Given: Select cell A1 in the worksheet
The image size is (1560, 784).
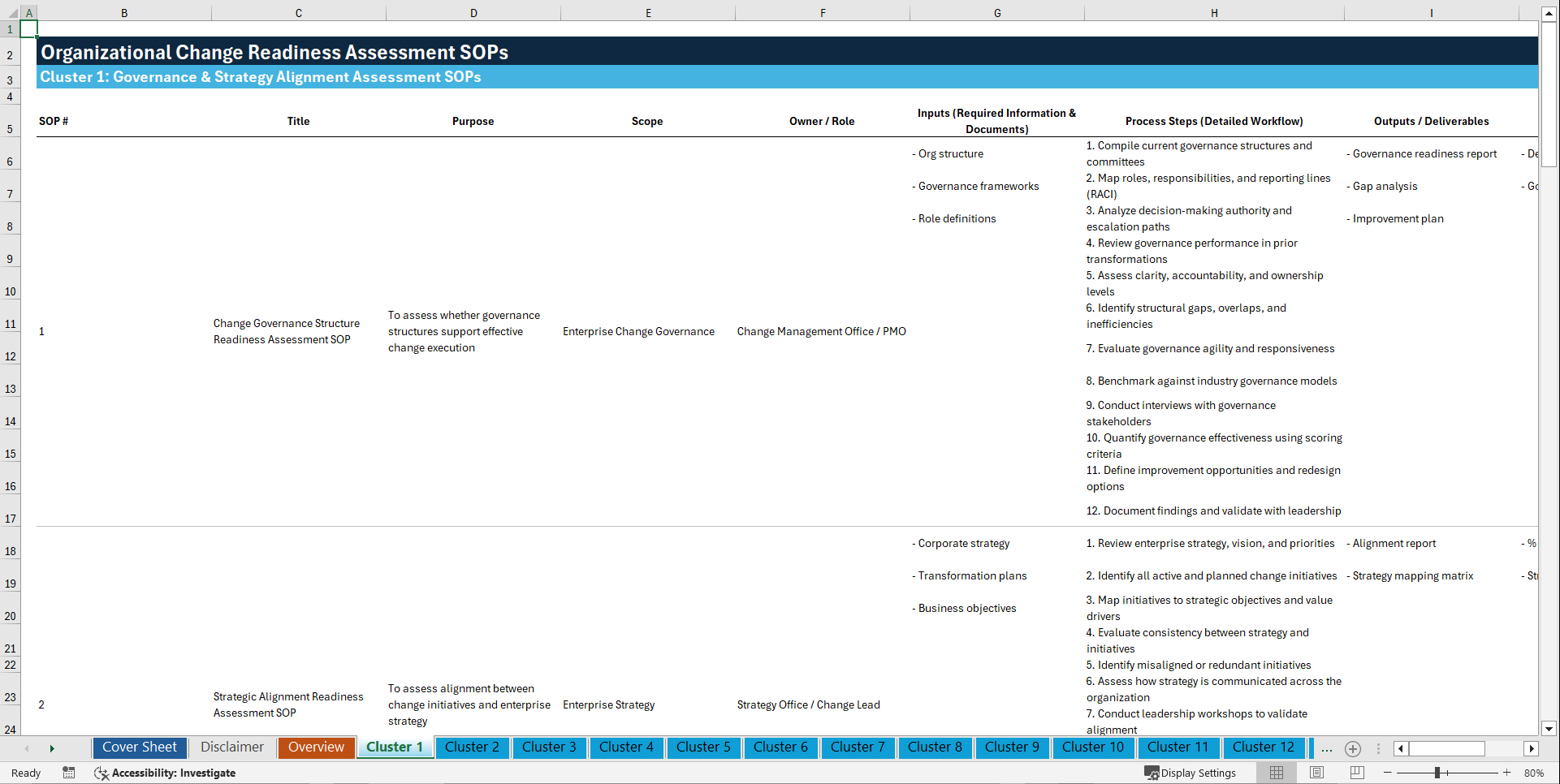Looking at the screenshot, I should [29, 28].
